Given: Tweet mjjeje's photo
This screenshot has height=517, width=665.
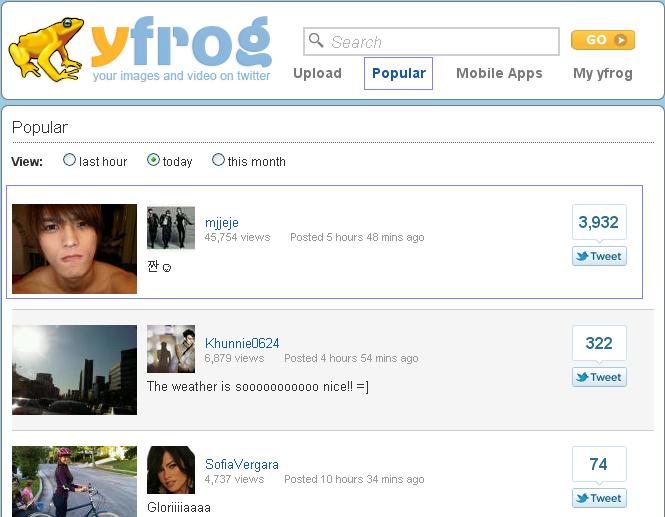Looking at the screenshot, I should click(x=599, y=256).
